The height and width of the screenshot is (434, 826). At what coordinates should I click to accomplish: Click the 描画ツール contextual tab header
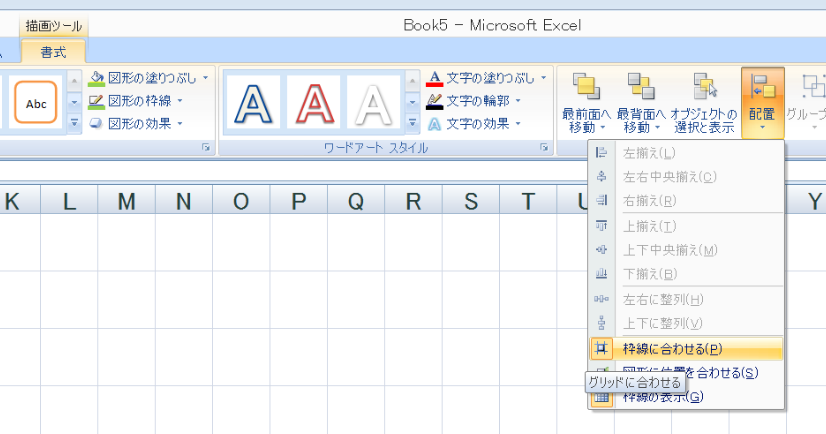[54, 26]
